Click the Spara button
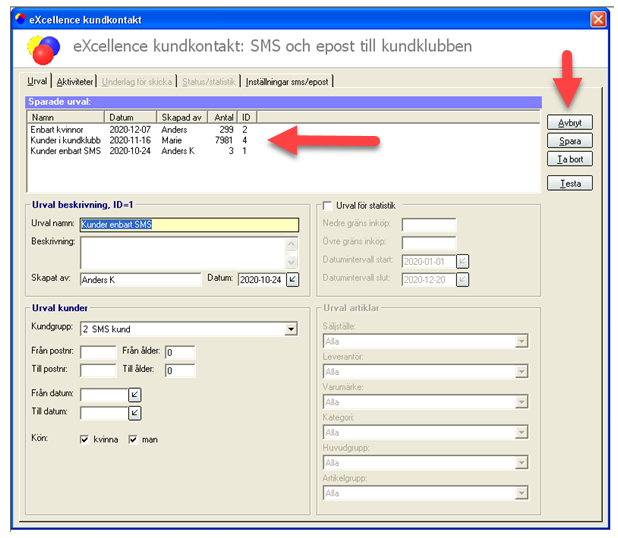The image size is (618, 538). tap(570, 141)
